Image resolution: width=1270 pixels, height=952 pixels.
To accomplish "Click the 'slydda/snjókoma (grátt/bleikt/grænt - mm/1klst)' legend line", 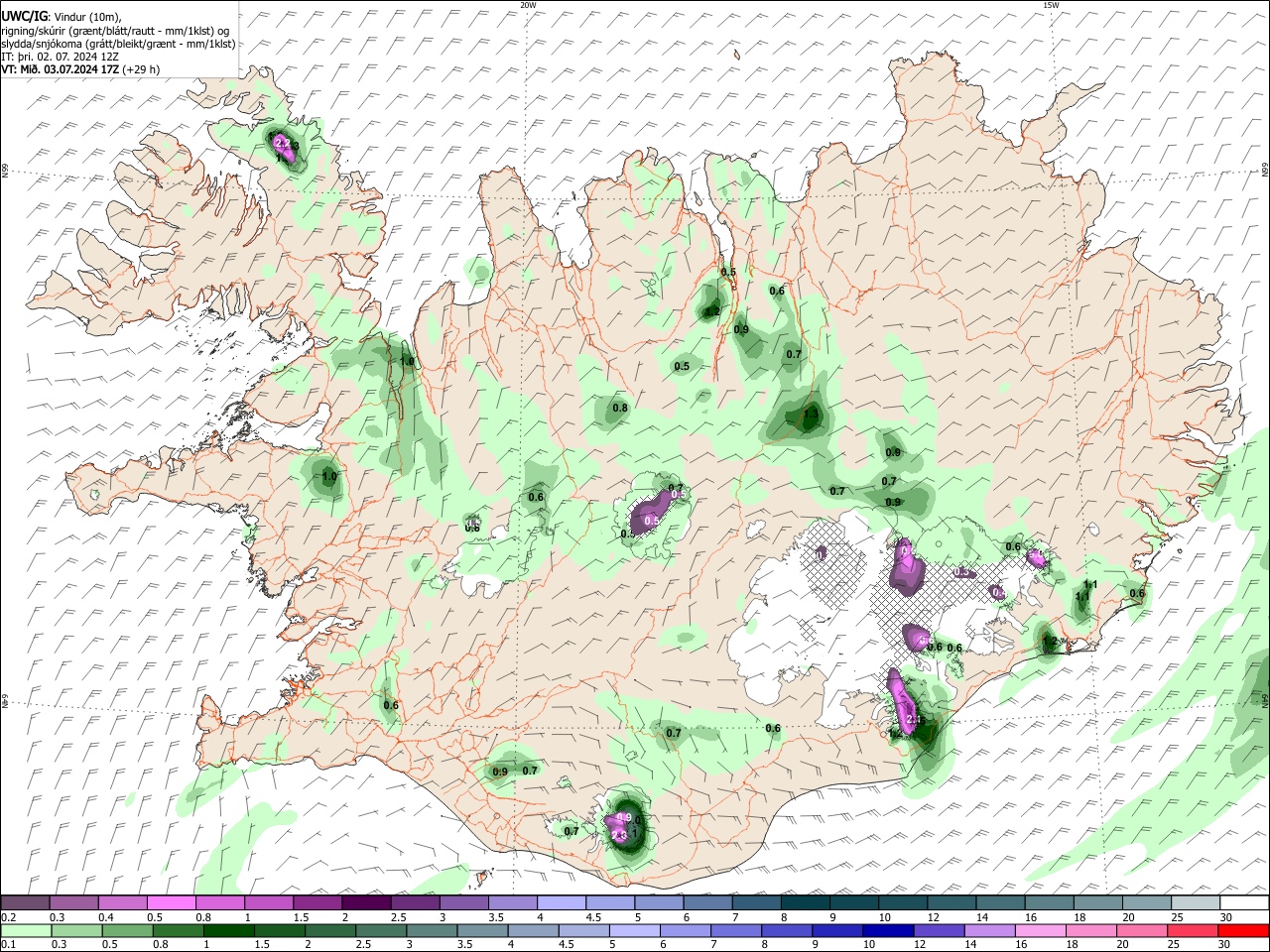I will [x=118, y=44].
